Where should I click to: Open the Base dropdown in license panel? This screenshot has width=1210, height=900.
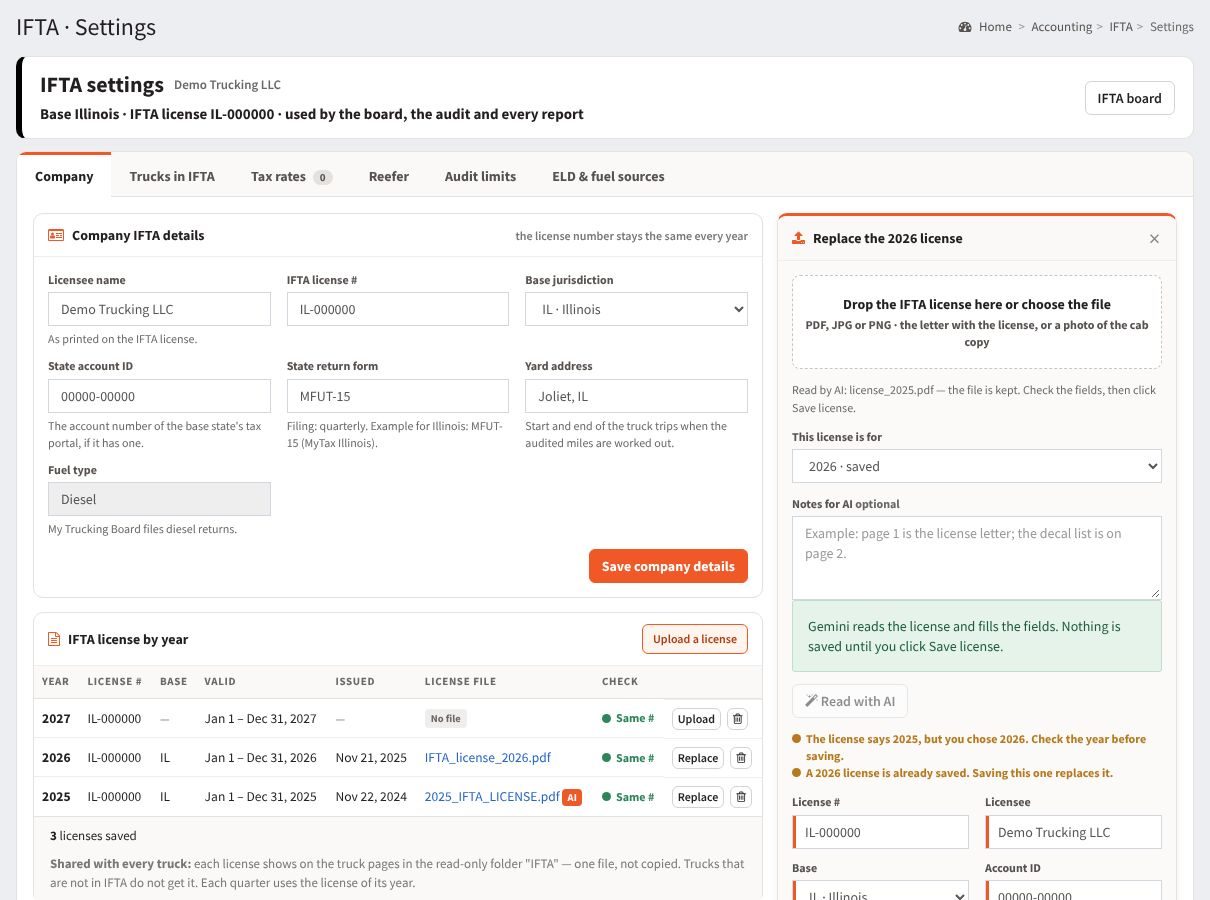[880, 890]
